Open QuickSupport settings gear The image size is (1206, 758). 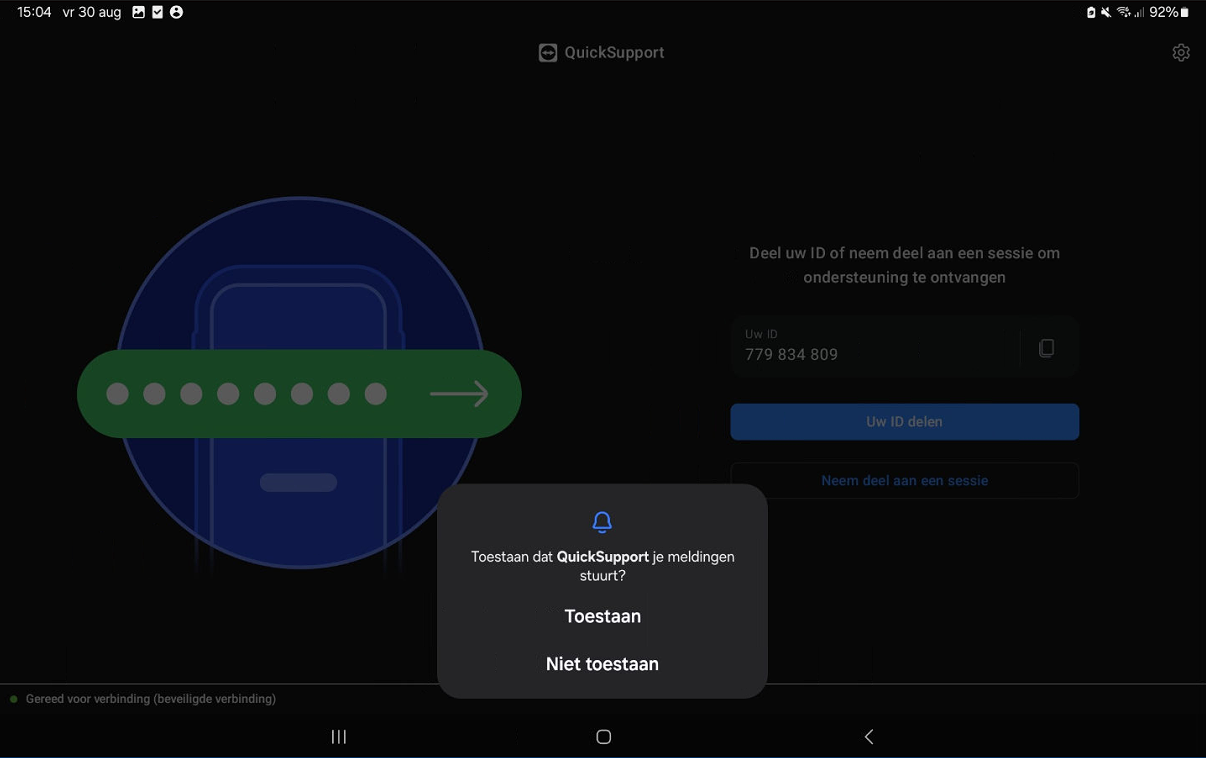click(1181, 53)
